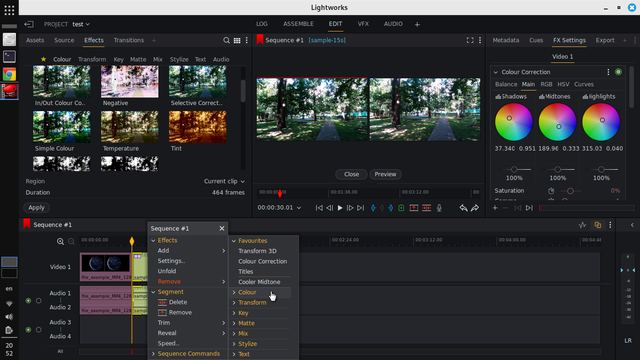Set the mark-out point
The height and width of the screenshot is (360, 640).
tap(391, 208)
